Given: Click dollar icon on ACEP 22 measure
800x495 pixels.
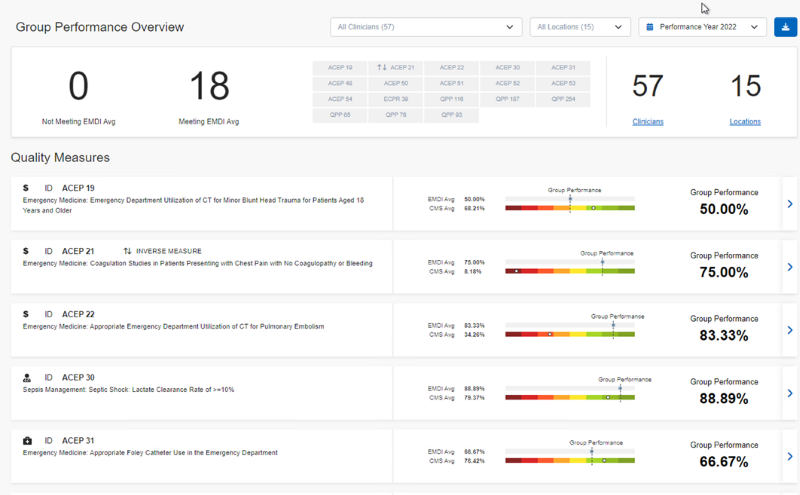Looking at the screenshot, I should coord(26,314).
